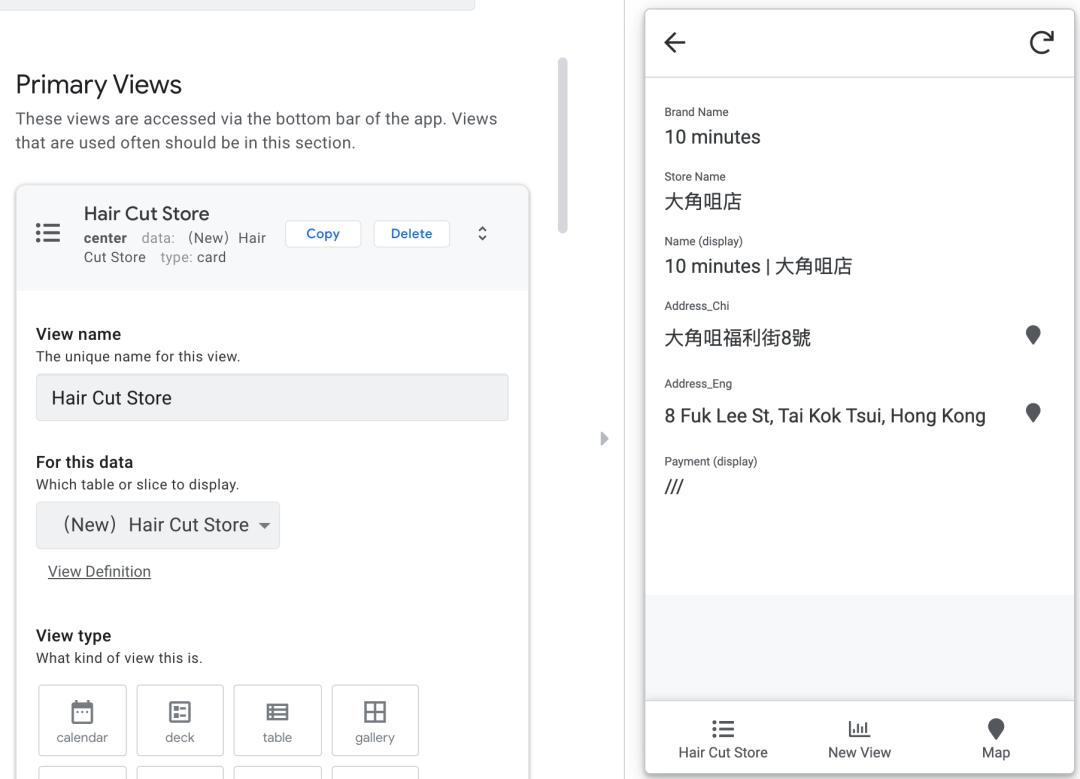
Task: Select the calendar view type
Action: (82, 720)
